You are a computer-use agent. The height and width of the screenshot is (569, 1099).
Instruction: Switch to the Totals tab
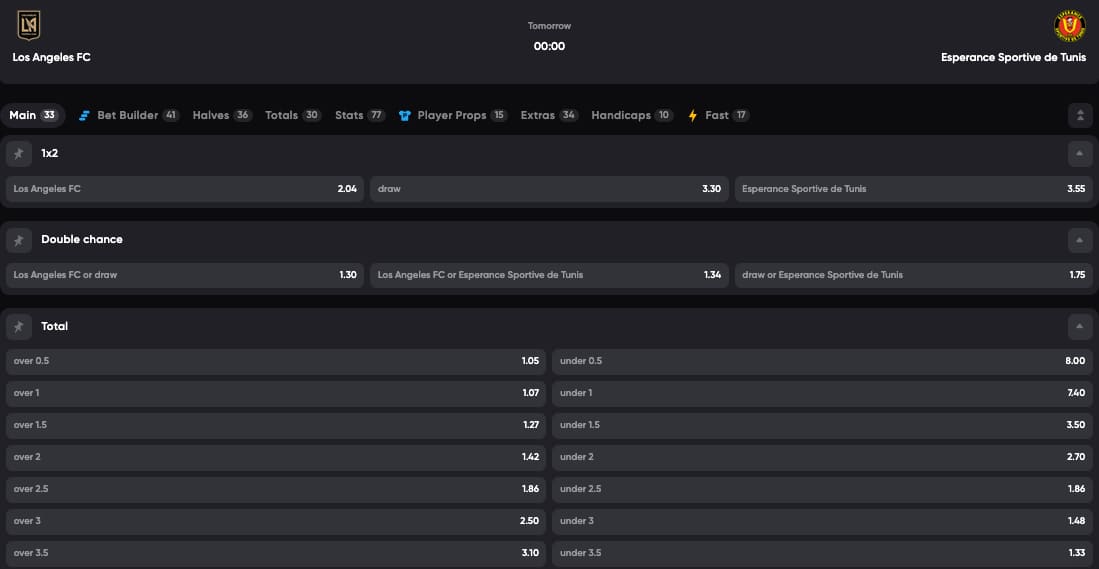point(293,116)
